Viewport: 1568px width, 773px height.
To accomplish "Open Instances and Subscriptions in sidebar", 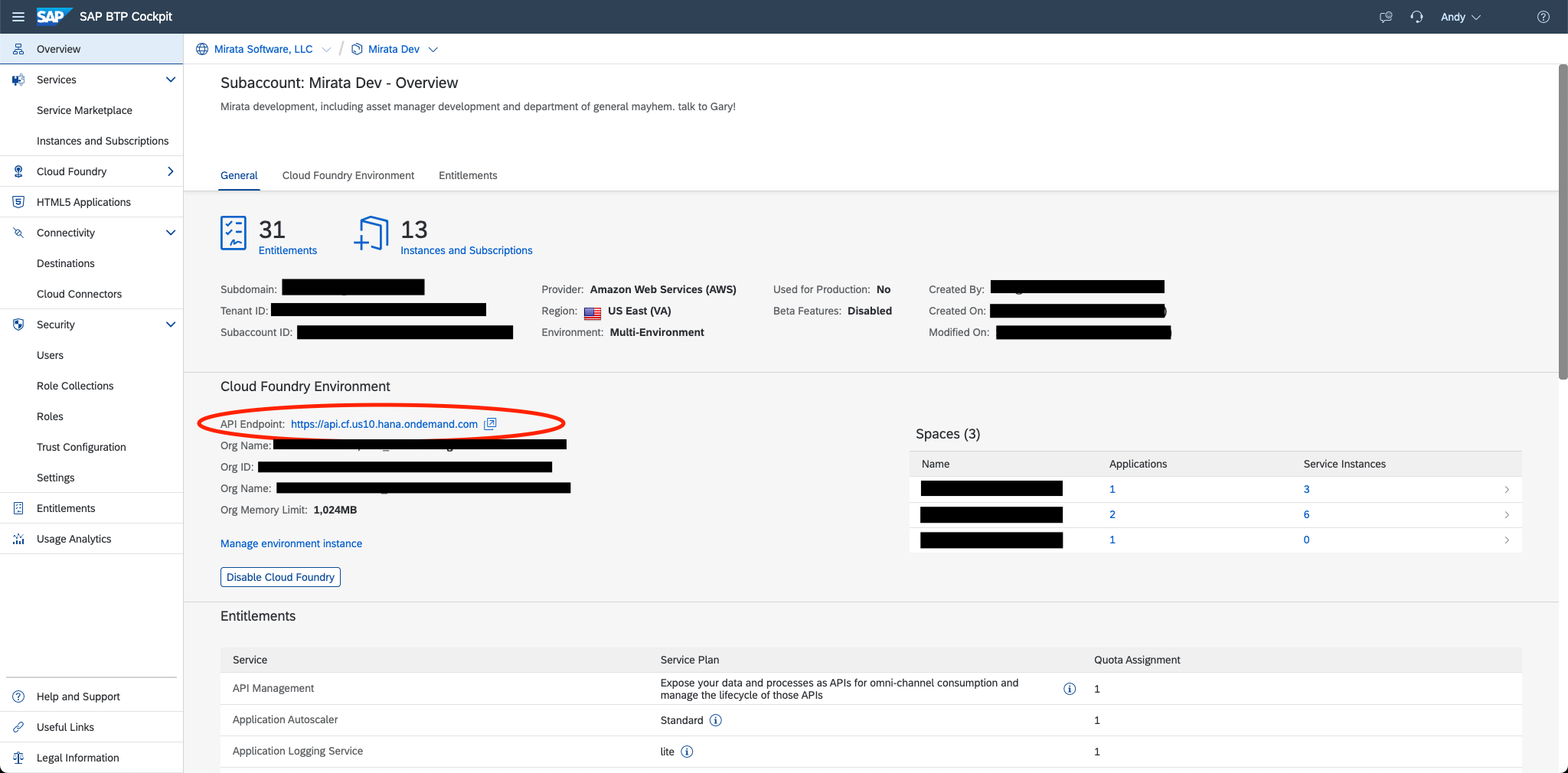I will (x=103, y=141).
